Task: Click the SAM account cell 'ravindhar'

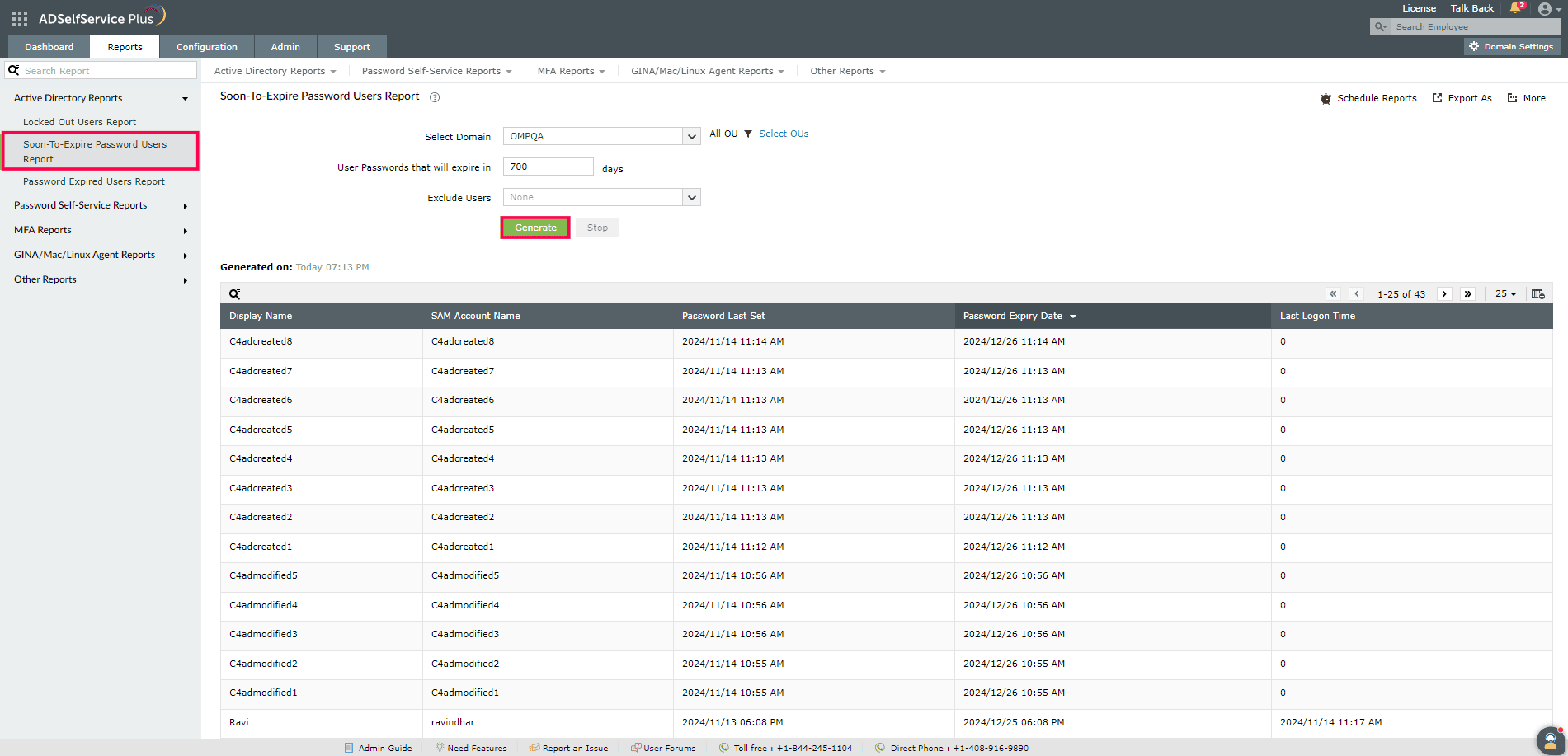Action: [453, 723]
